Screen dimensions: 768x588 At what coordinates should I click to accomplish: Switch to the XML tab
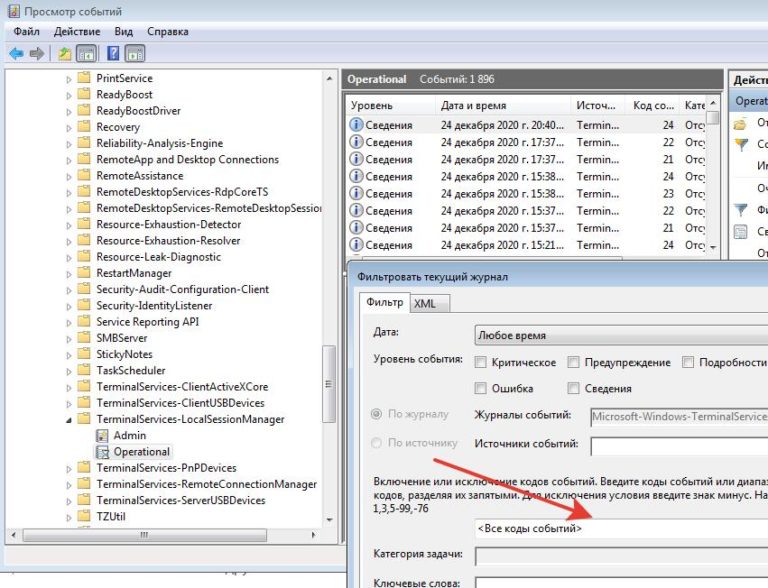[424, 304]
